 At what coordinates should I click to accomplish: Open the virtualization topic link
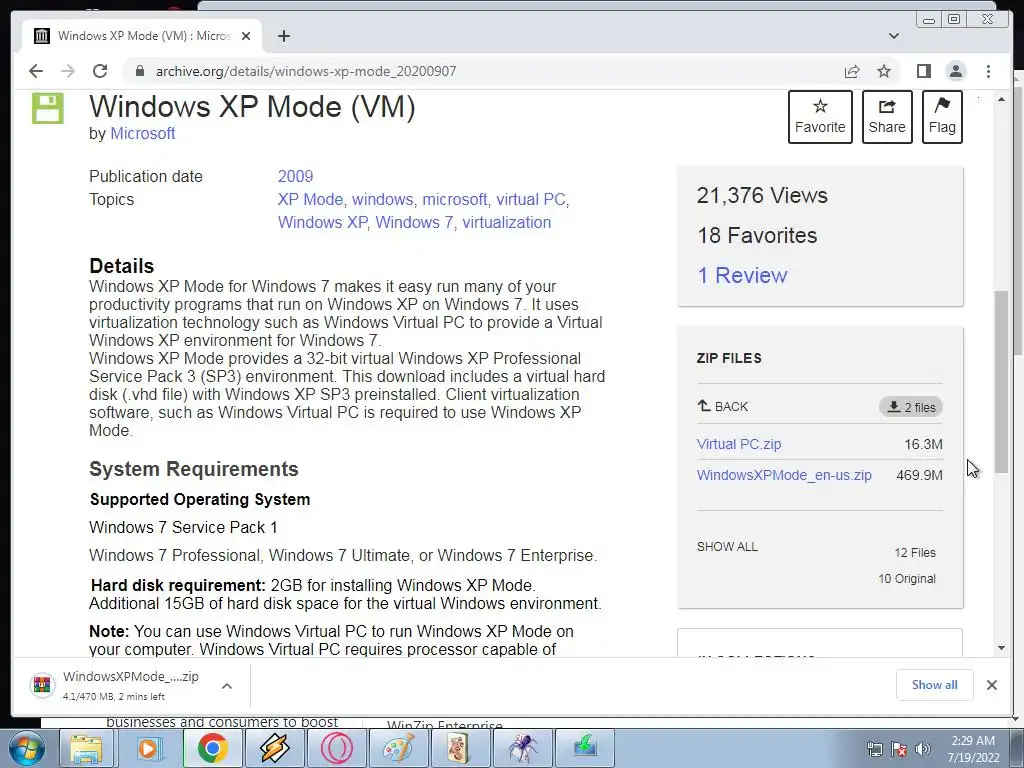tap(506, 223)
